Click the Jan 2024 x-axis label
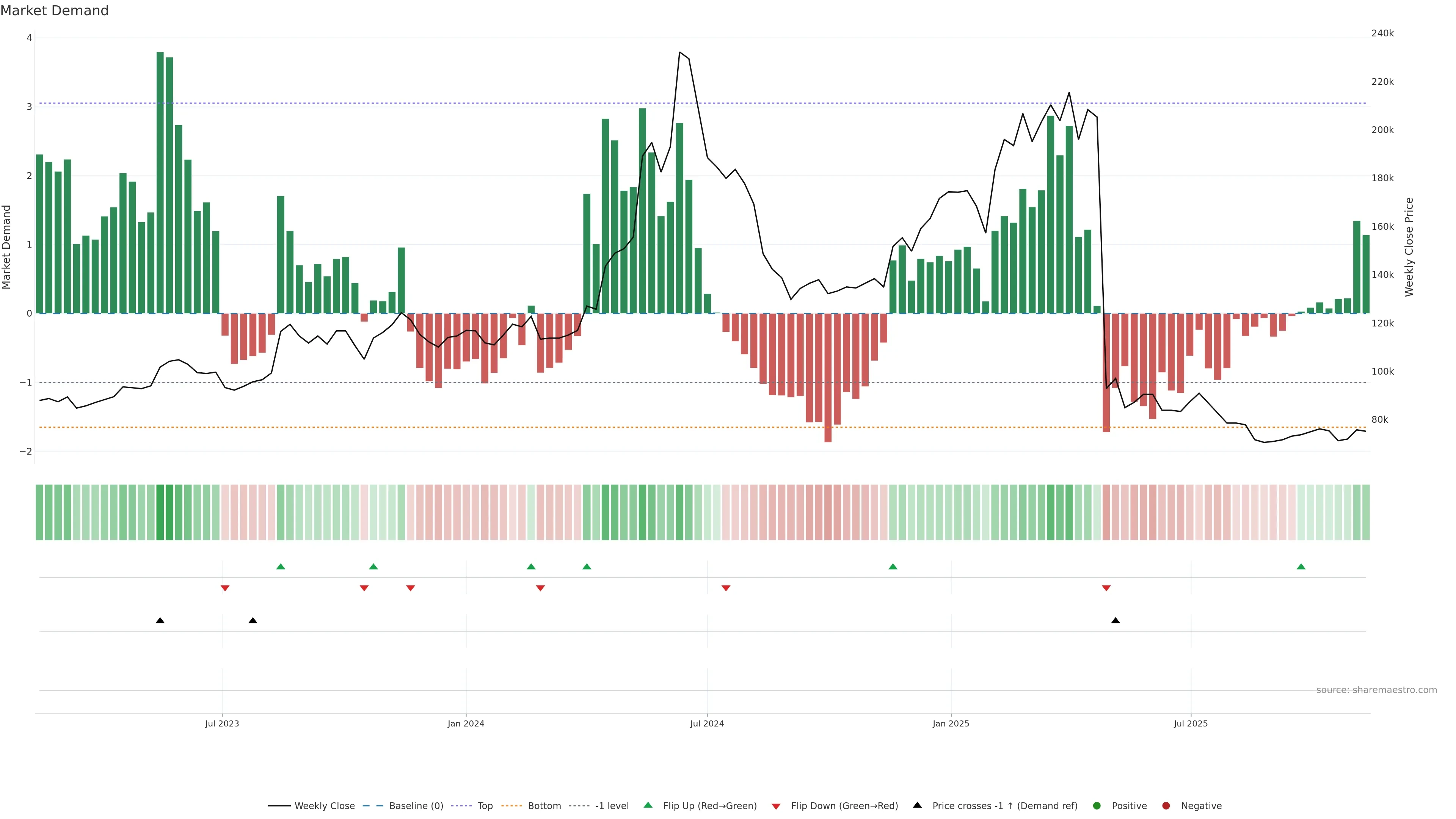This screenshot has height=819, width=1456. 466,723
